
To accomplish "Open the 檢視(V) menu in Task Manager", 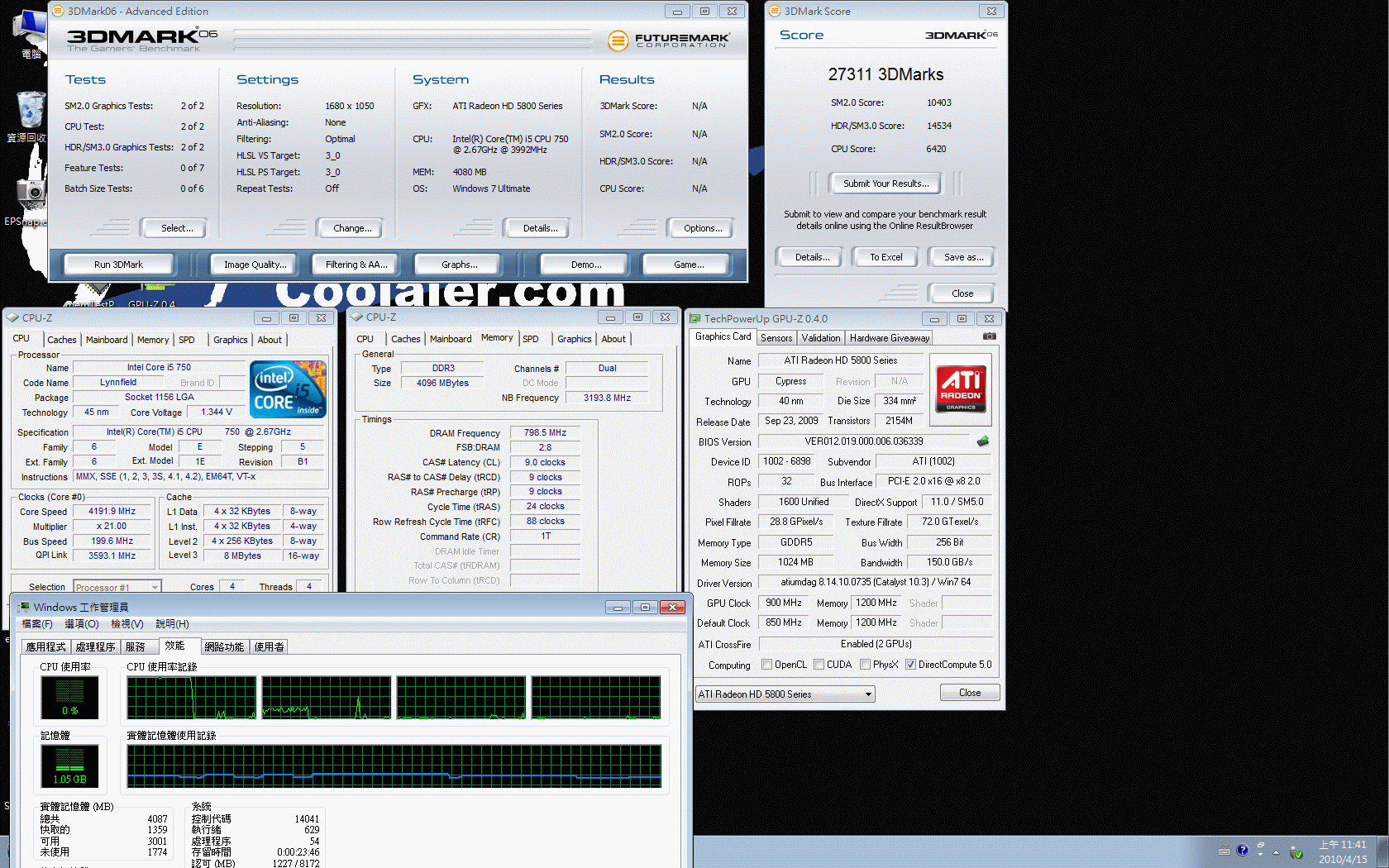I will coord(127,624).
